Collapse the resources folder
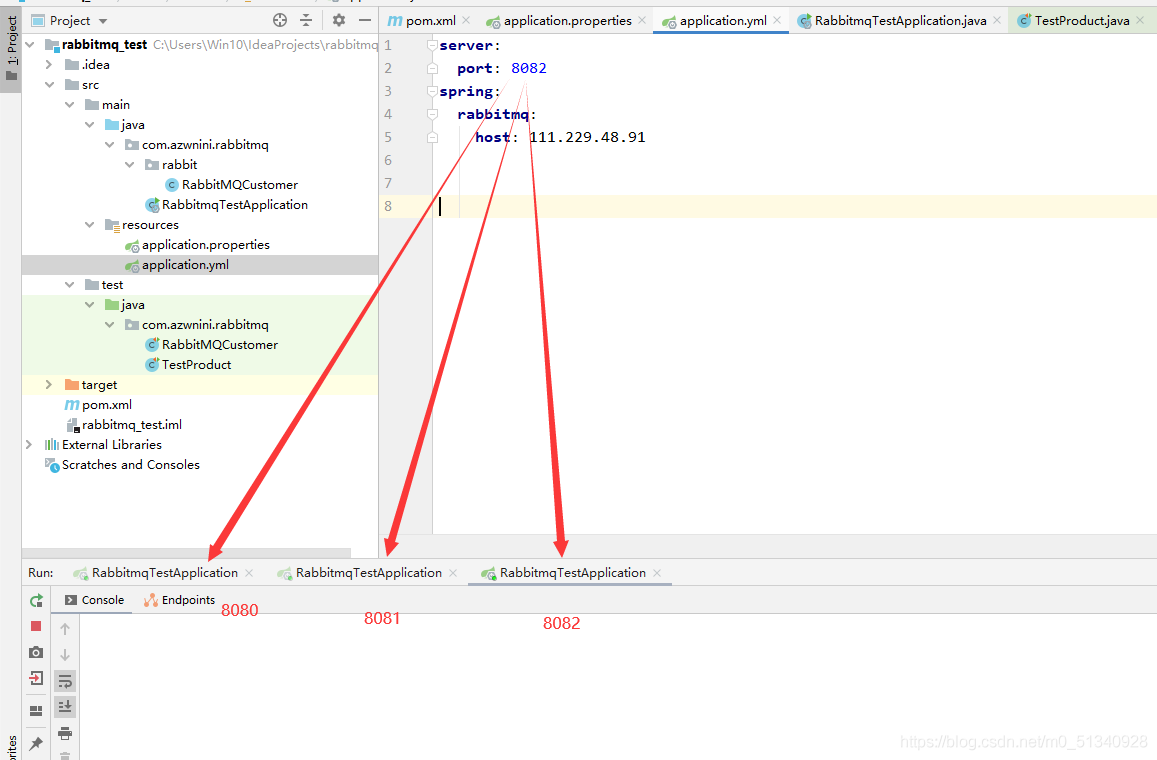 [89, 224]
